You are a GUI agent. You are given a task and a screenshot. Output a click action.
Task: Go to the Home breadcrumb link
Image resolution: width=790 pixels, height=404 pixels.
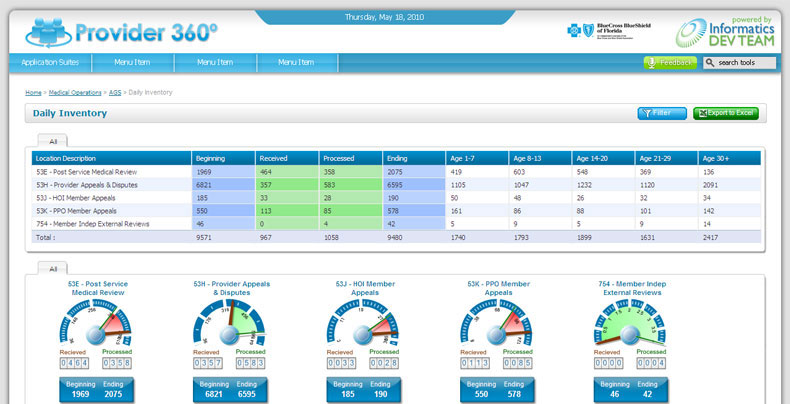(x=33, y=93)
